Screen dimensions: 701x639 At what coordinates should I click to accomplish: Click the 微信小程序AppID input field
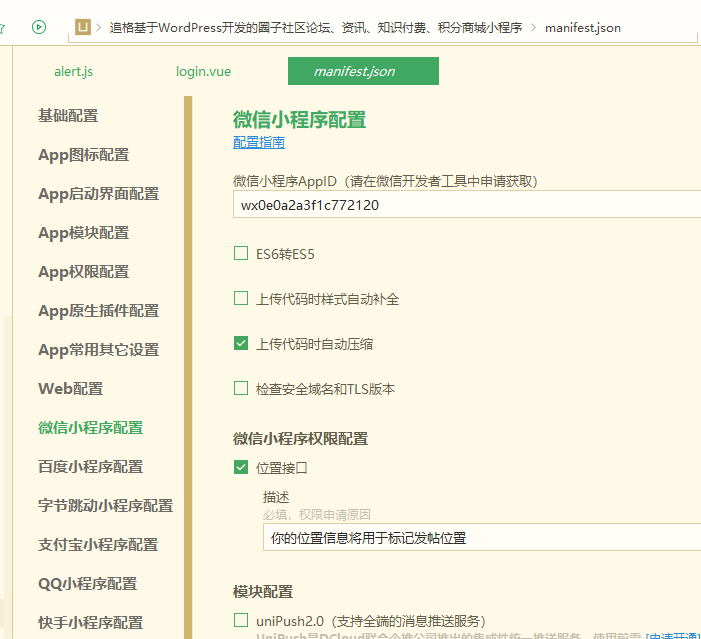[x=467, y=204]
